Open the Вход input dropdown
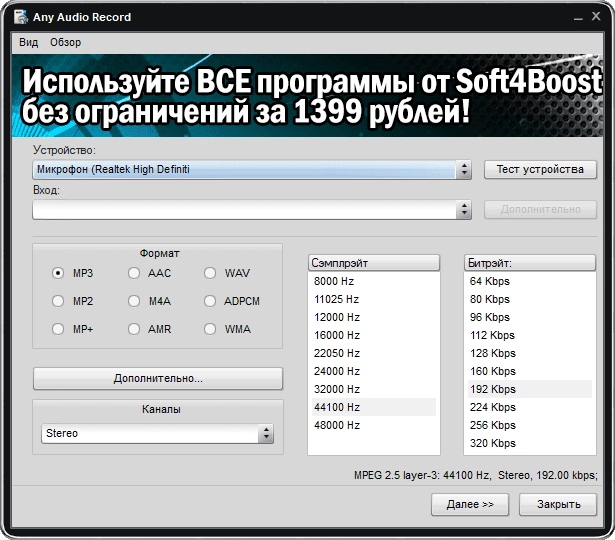This screenshot has height=540, width=615. tap(252, 209)
